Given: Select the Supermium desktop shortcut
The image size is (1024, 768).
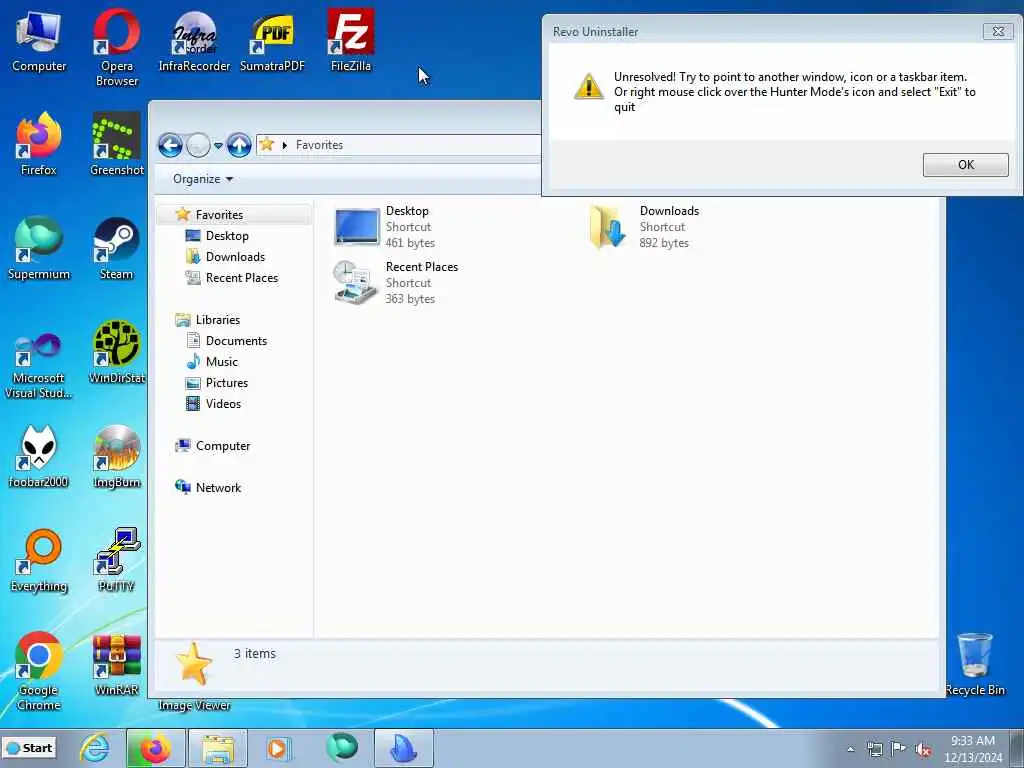Looking at the screenshot, I should [39, 249].
